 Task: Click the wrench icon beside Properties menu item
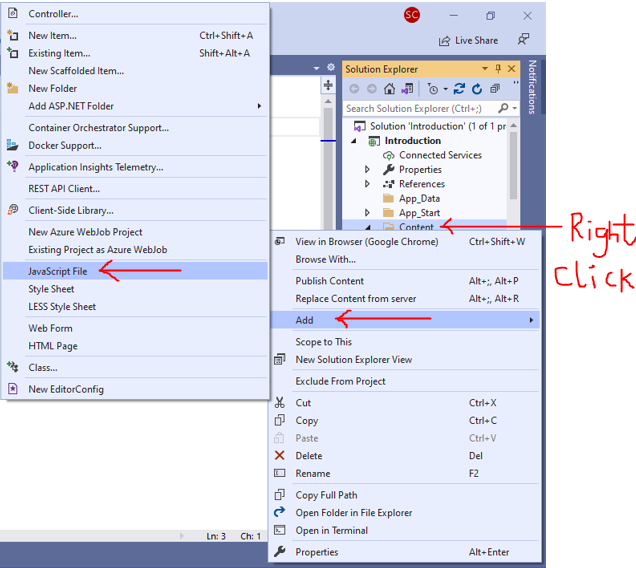click(x=279, y=551)
